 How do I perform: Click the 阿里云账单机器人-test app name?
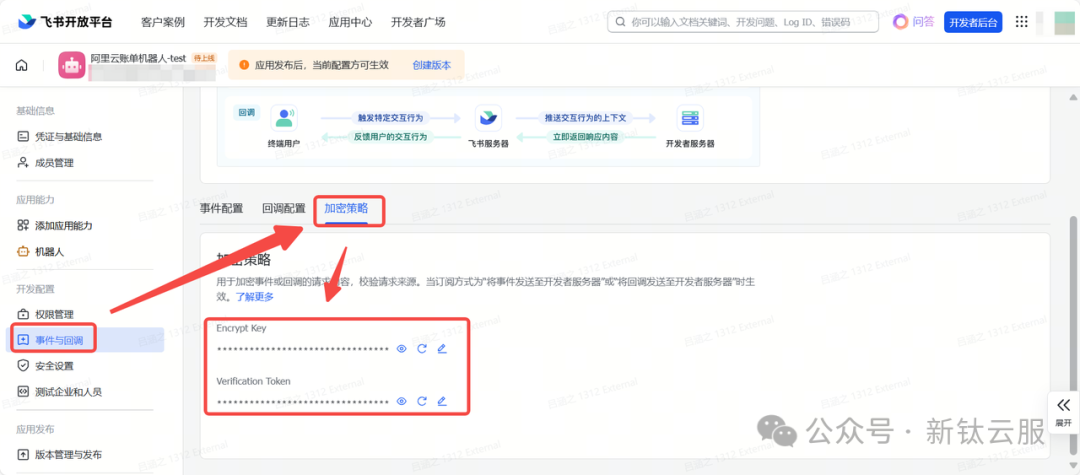[x=139, y=59]
